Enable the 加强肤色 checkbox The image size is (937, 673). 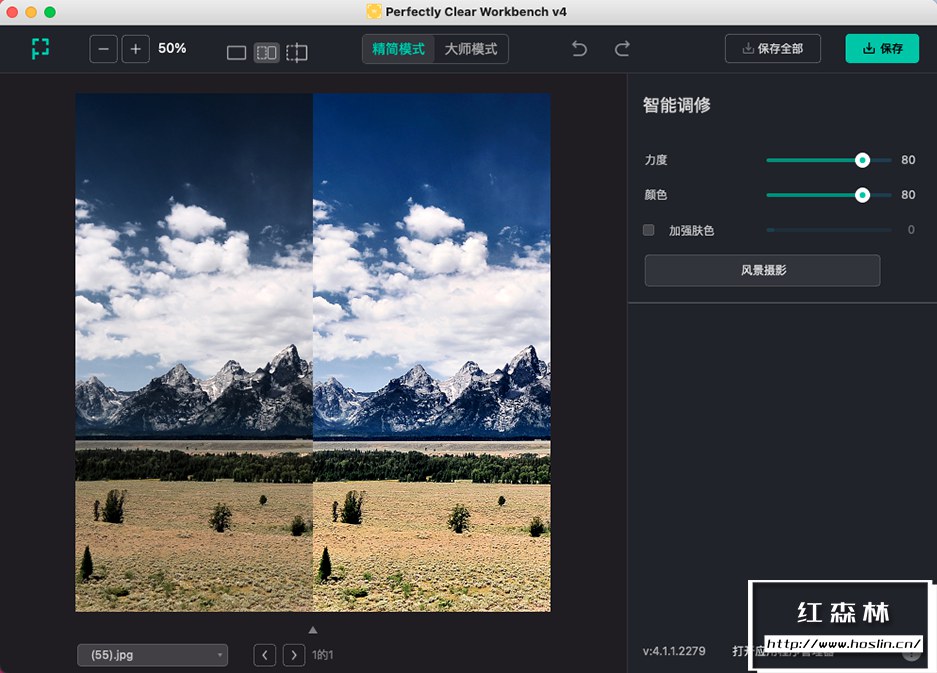(646, 230)
